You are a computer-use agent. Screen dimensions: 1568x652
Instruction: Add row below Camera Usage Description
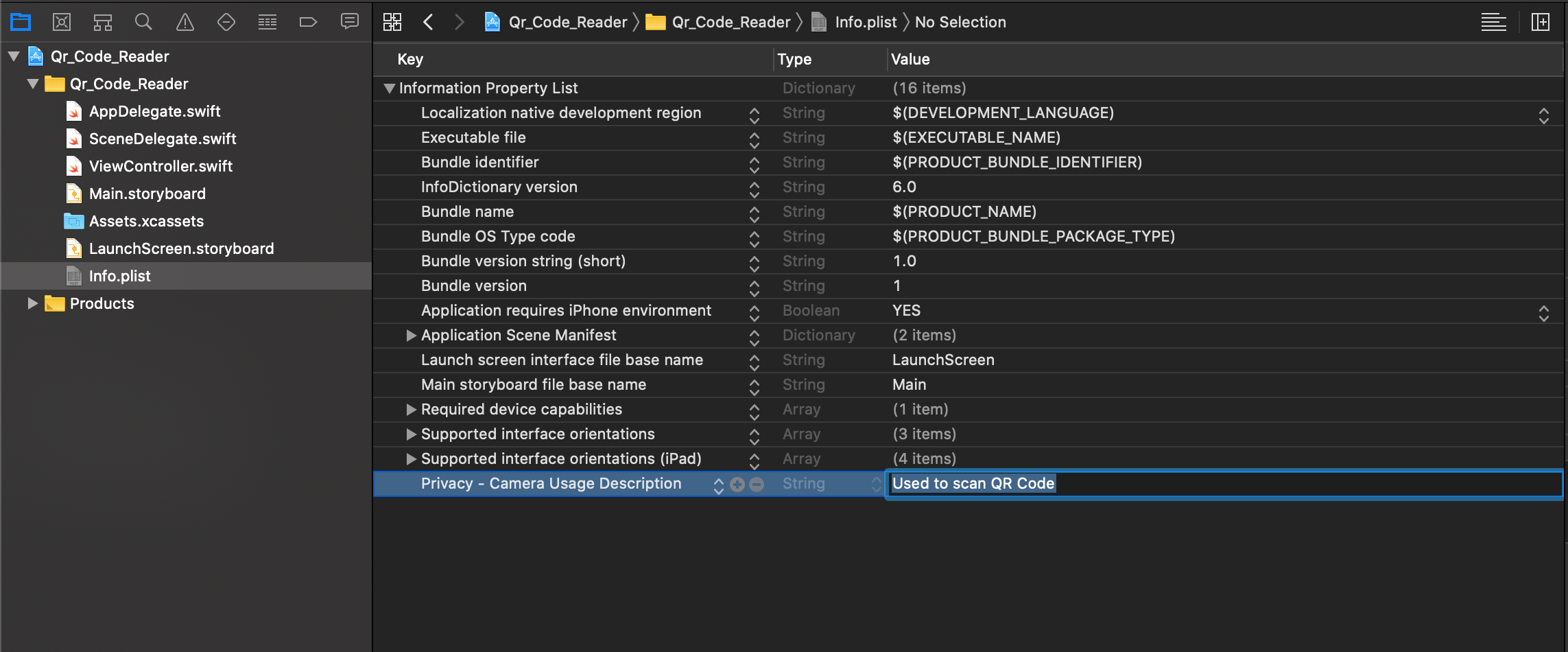737,485
